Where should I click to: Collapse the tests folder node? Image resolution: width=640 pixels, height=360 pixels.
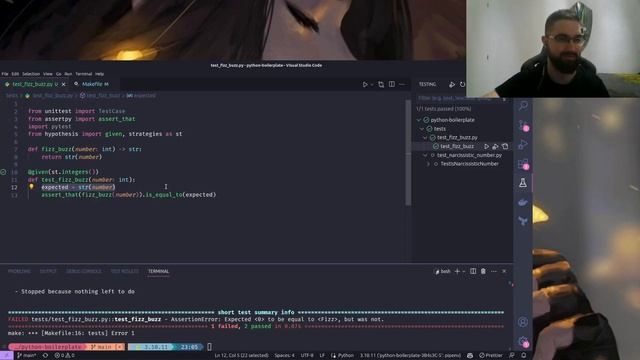(422, 129)
